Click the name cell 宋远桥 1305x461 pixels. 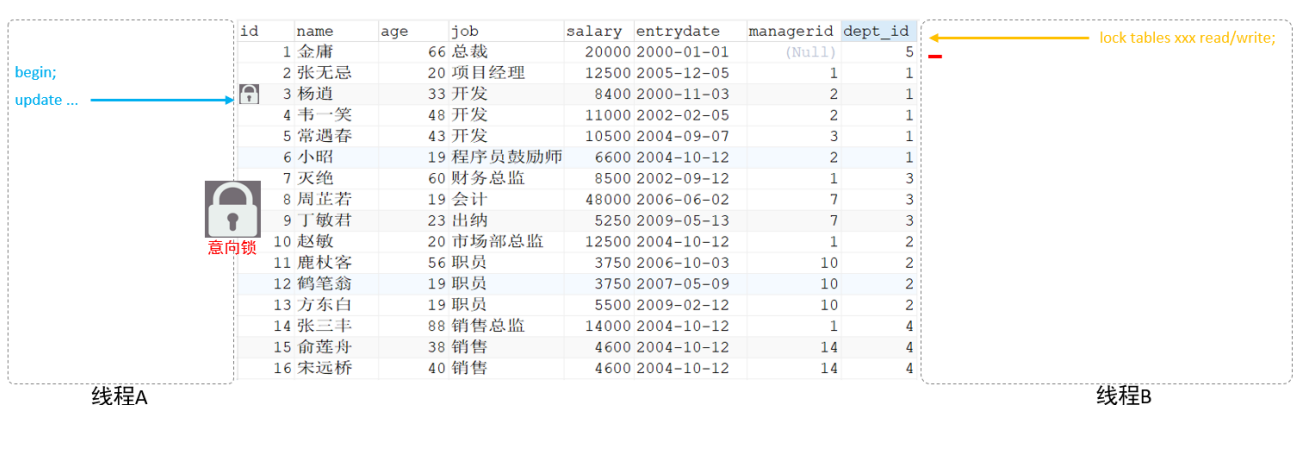[x=323, y=367]
